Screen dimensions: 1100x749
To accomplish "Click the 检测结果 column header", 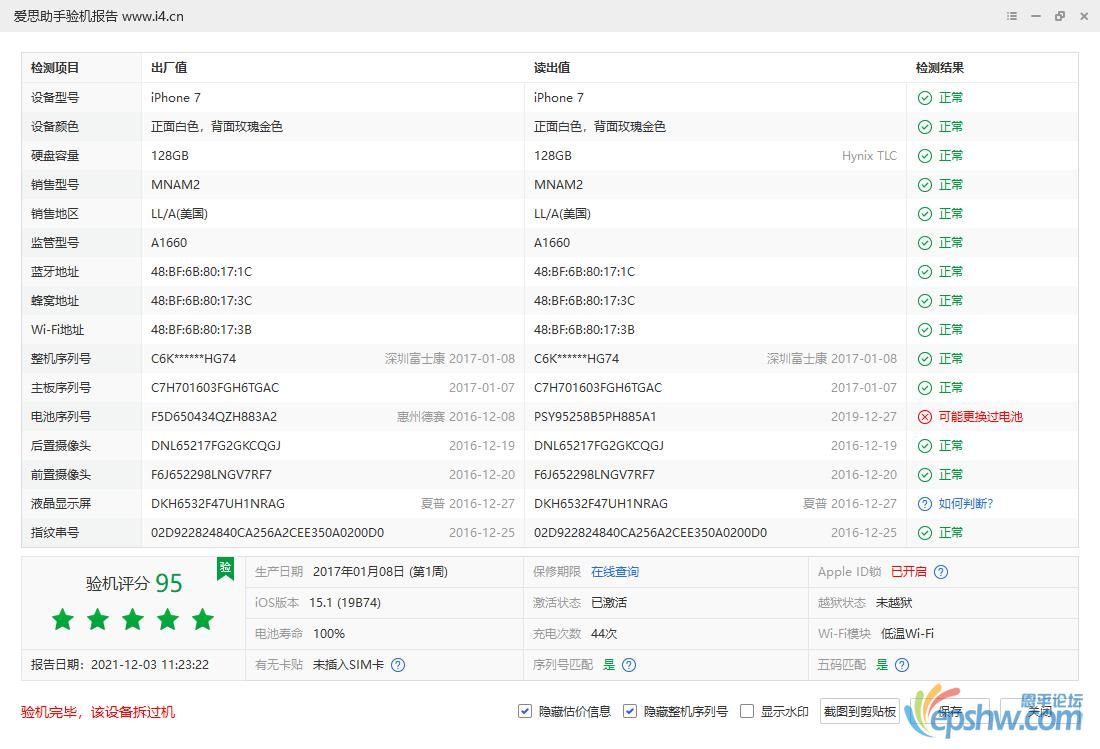I will [x=939, y=68].
